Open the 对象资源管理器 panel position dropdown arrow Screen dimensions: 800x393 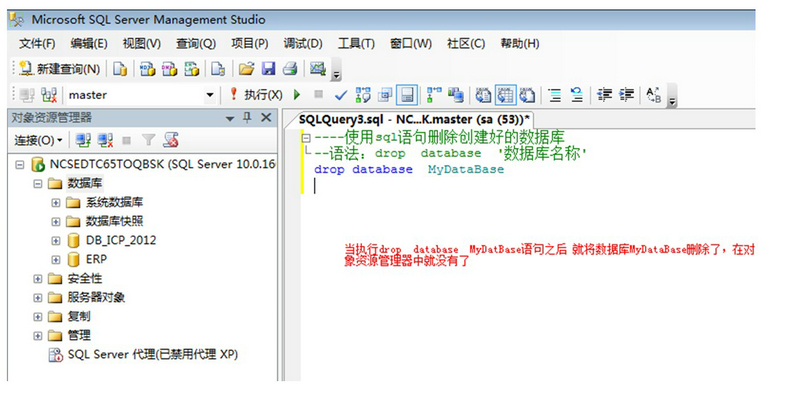pos(230,118)
